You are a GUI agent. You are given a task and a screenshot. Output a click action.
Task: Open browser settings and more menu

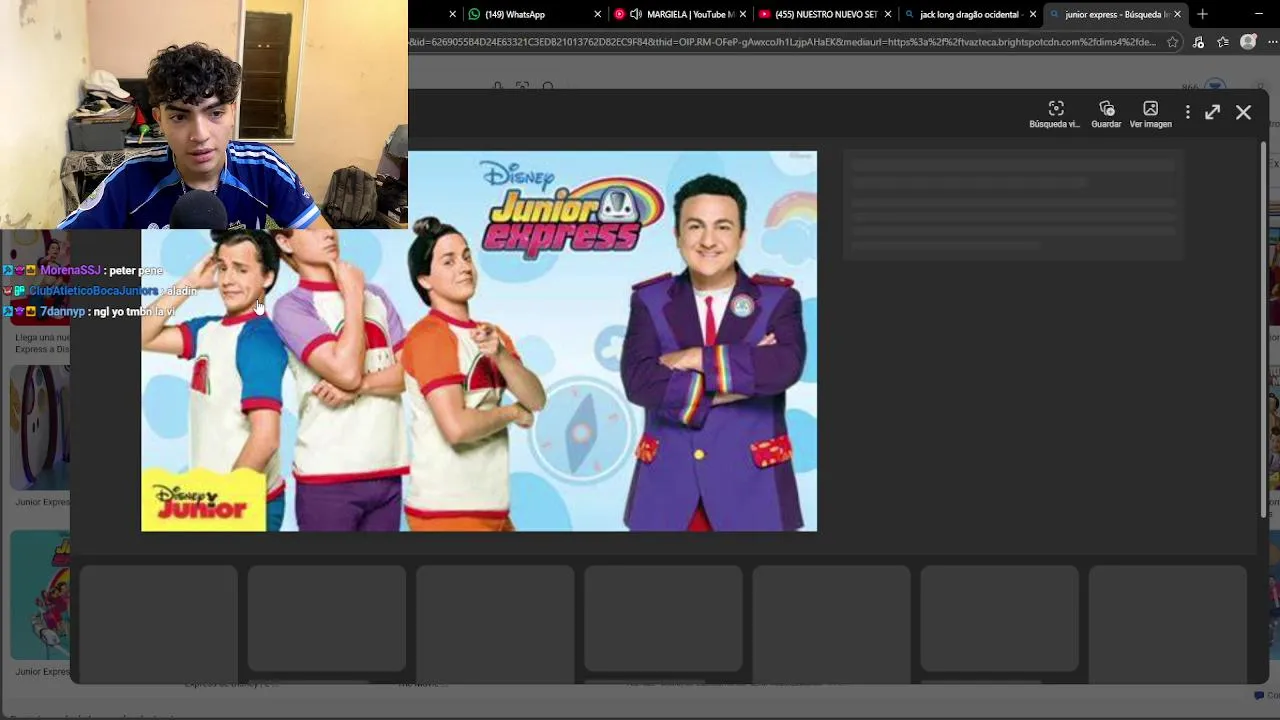pos(1273,42)
